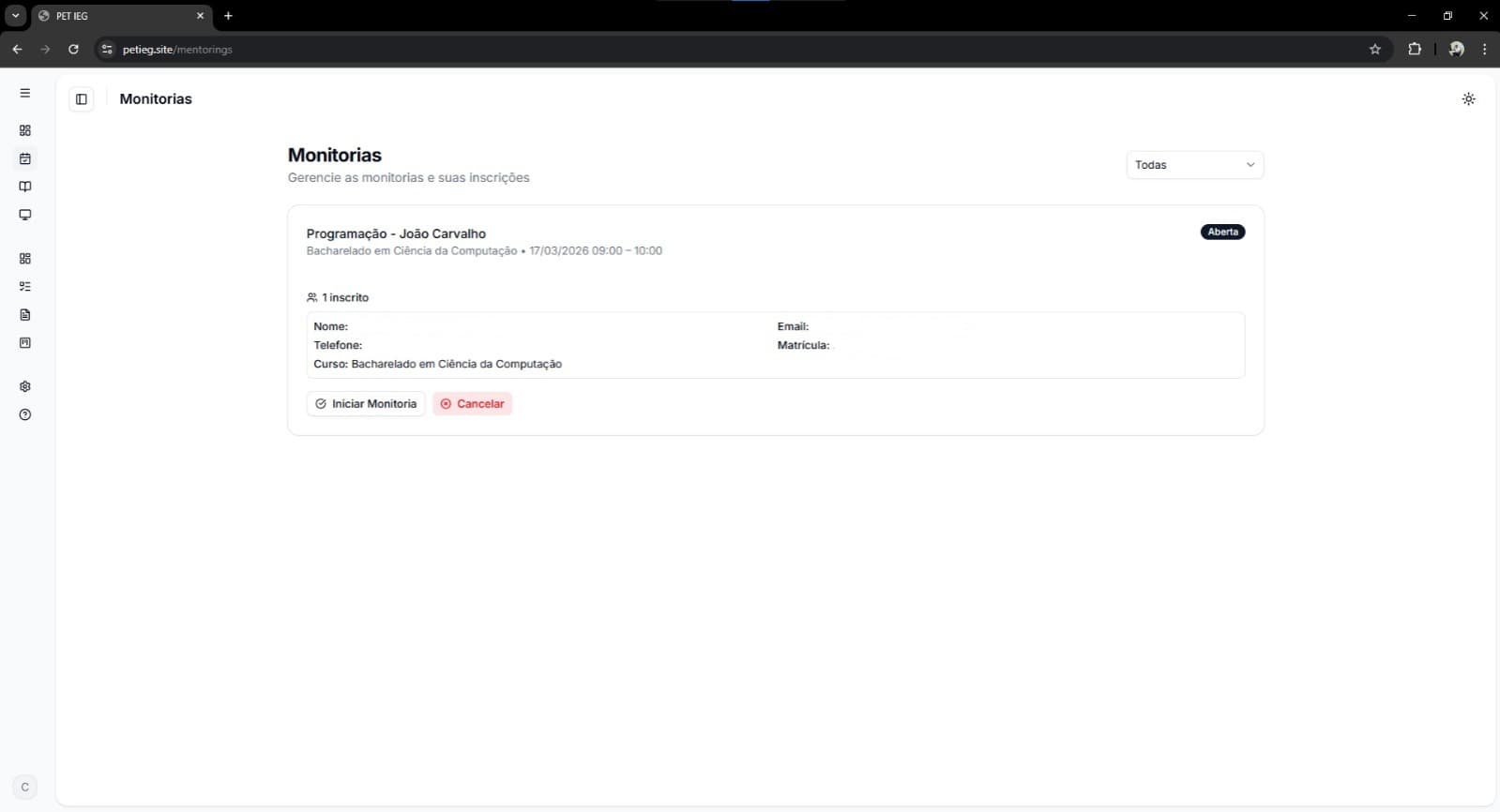This screenshot has height=812, width=1500.
Task: Click the kanban board icon in sidebar
Action: tap(25, 343)
